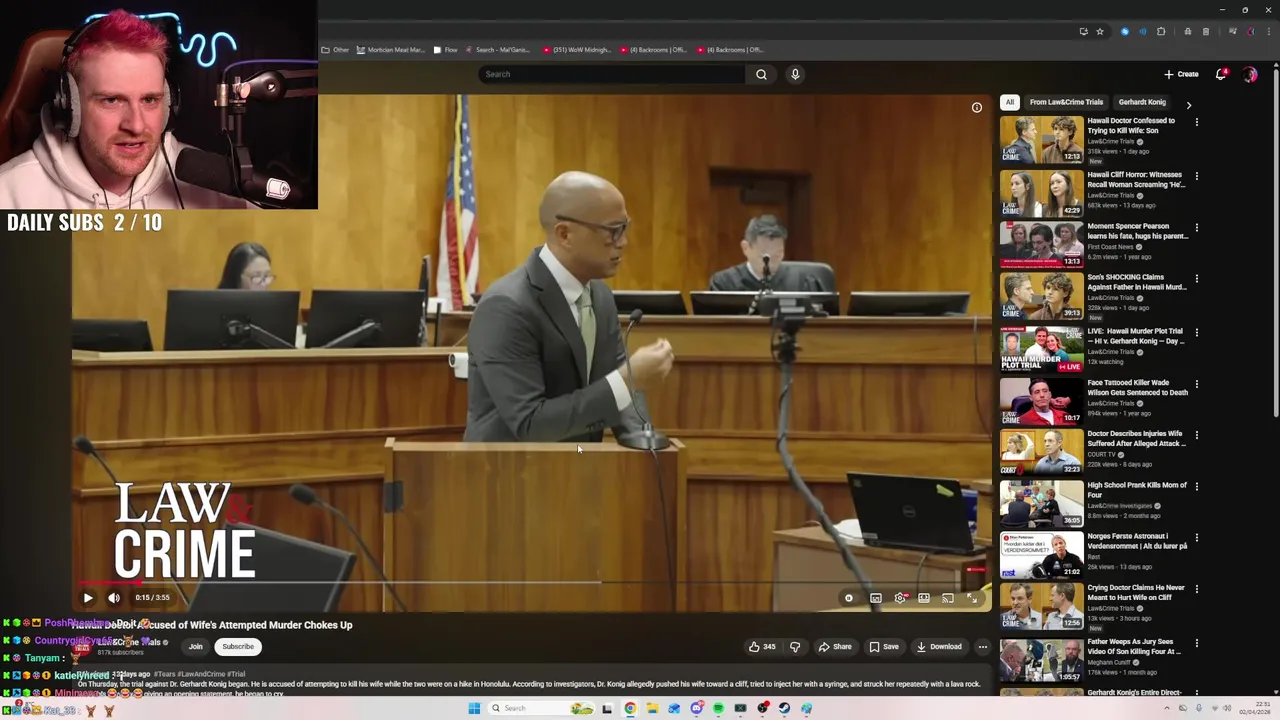Subscribe to Law&Crime Trials channel
The width and height of the screenshot is (1280, 720).
coord(238,647)
